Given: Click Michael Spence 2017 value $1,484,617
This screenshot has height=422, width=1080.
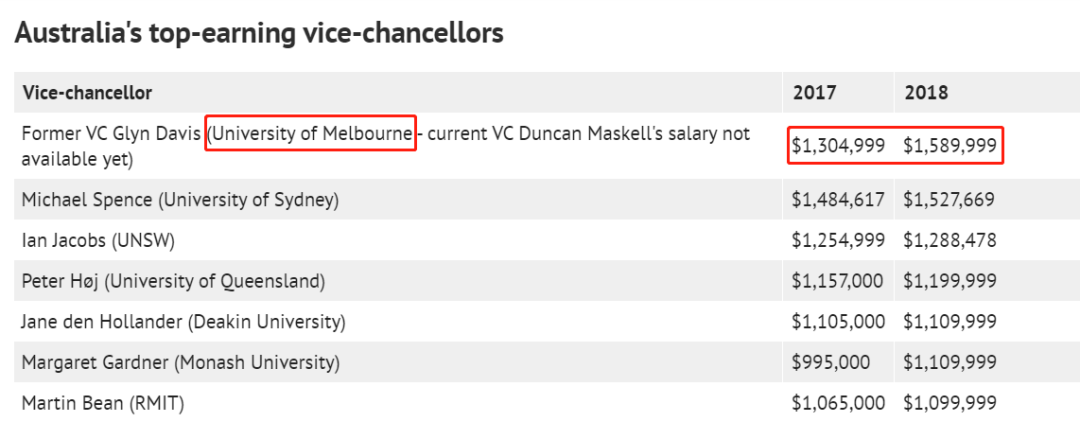Looking at the screenshot, I should coord(838,200).
